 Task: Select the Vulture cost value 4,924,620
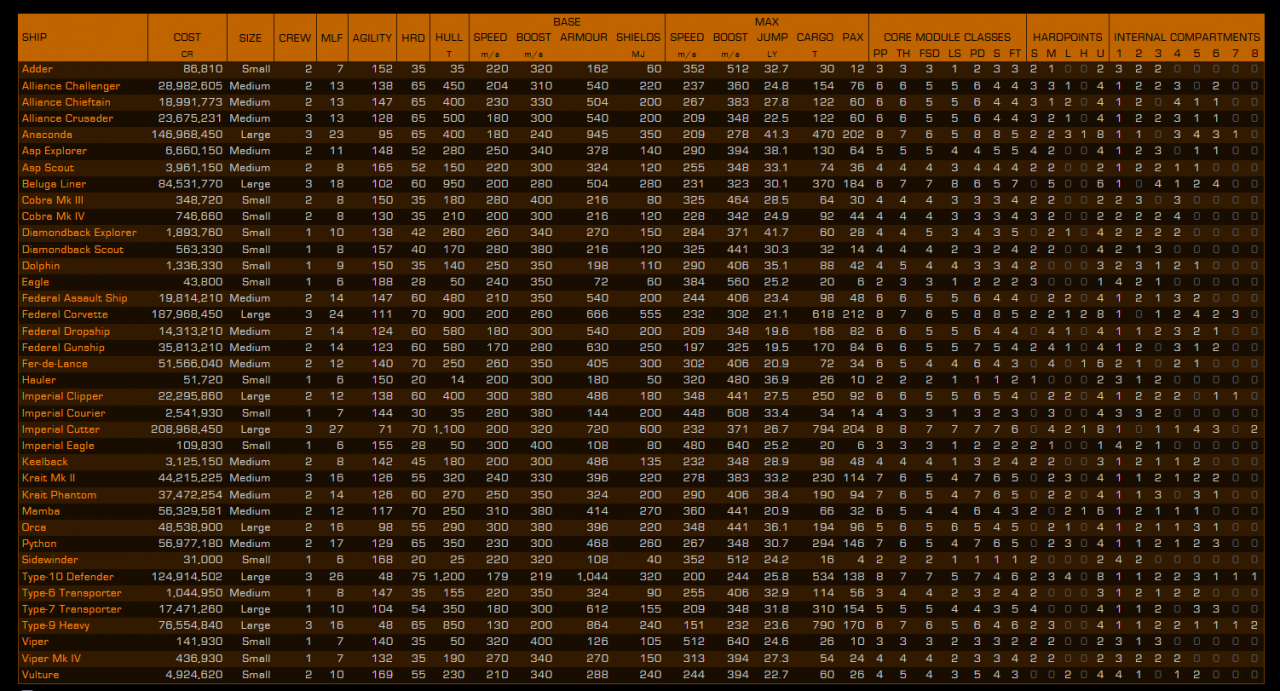tap(194, 674)
